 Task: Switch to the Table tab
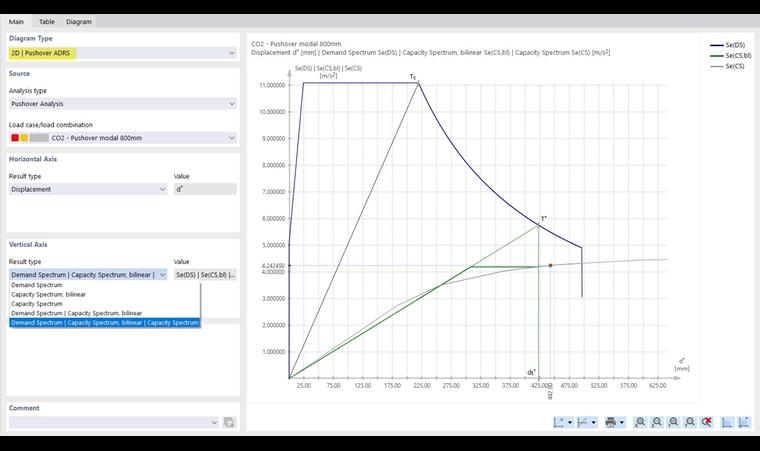click(x=47, y=21)
